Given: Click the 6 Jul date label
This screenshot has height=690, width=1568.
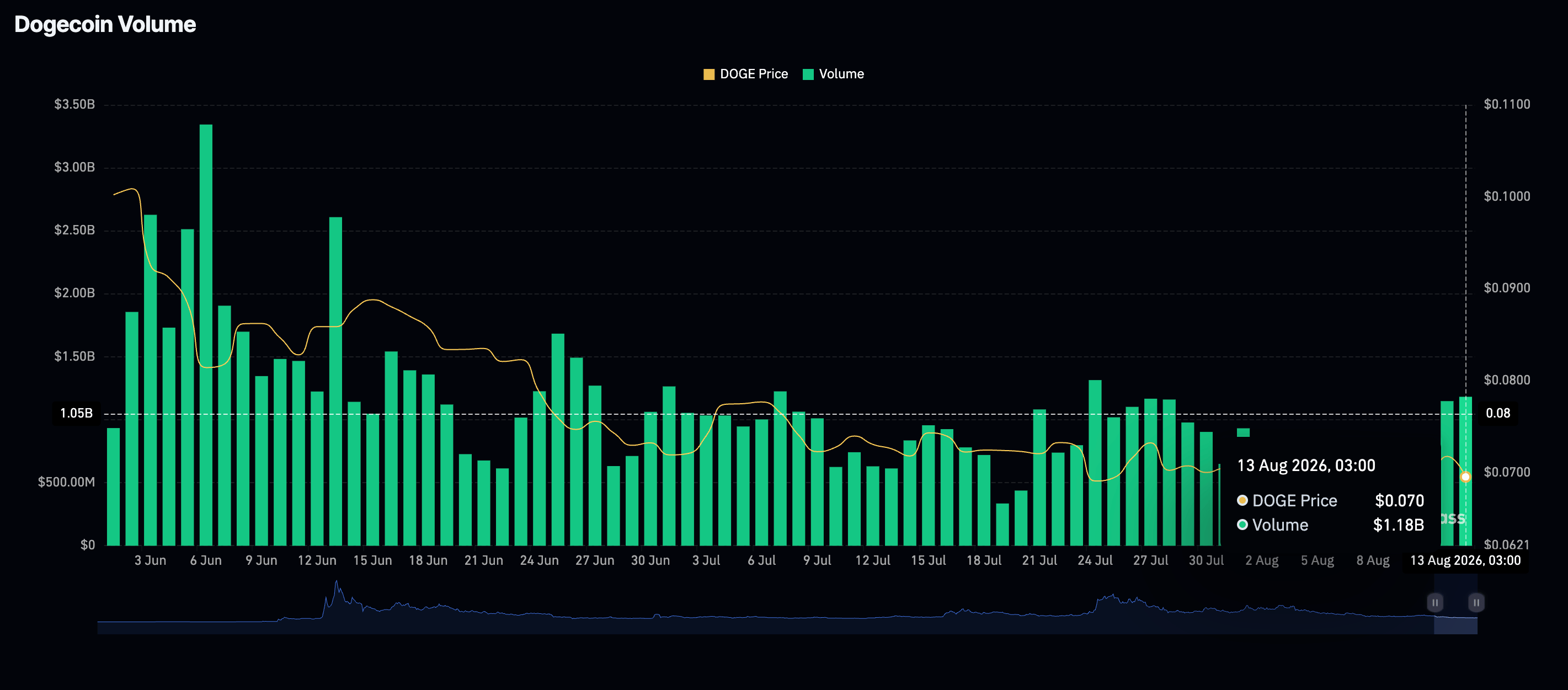Looking at the screenshot, I should [x=761, y=560].
